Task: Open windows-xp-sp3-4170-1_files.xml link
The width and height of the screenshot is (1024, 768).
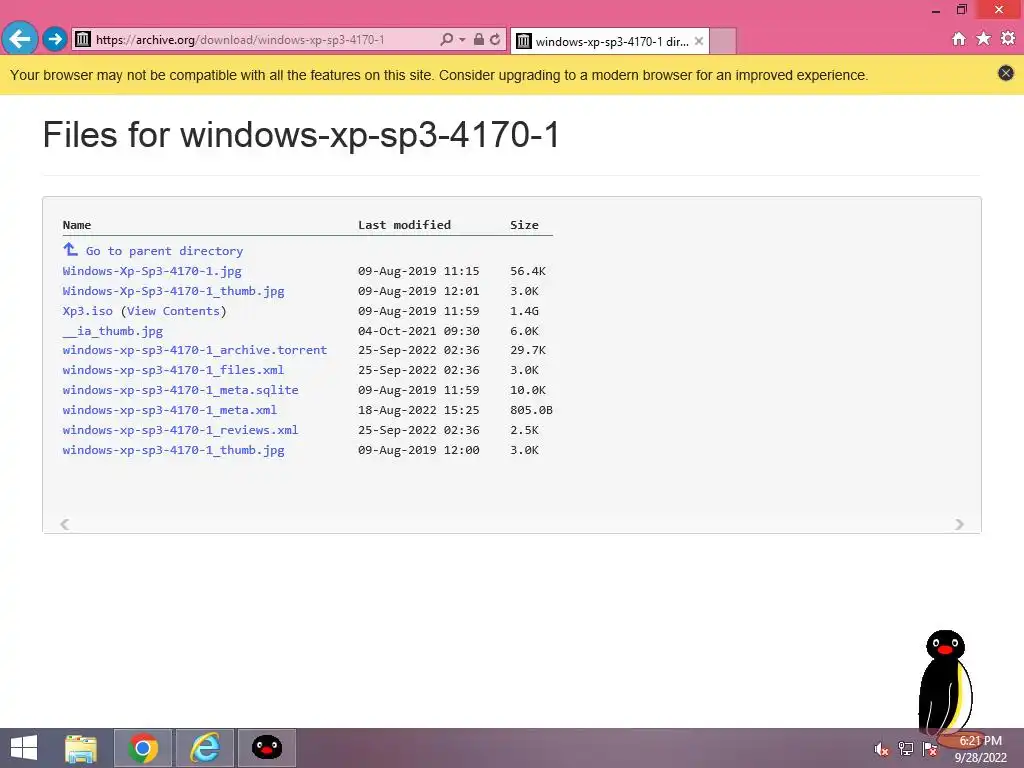Action: pos(174,370)
